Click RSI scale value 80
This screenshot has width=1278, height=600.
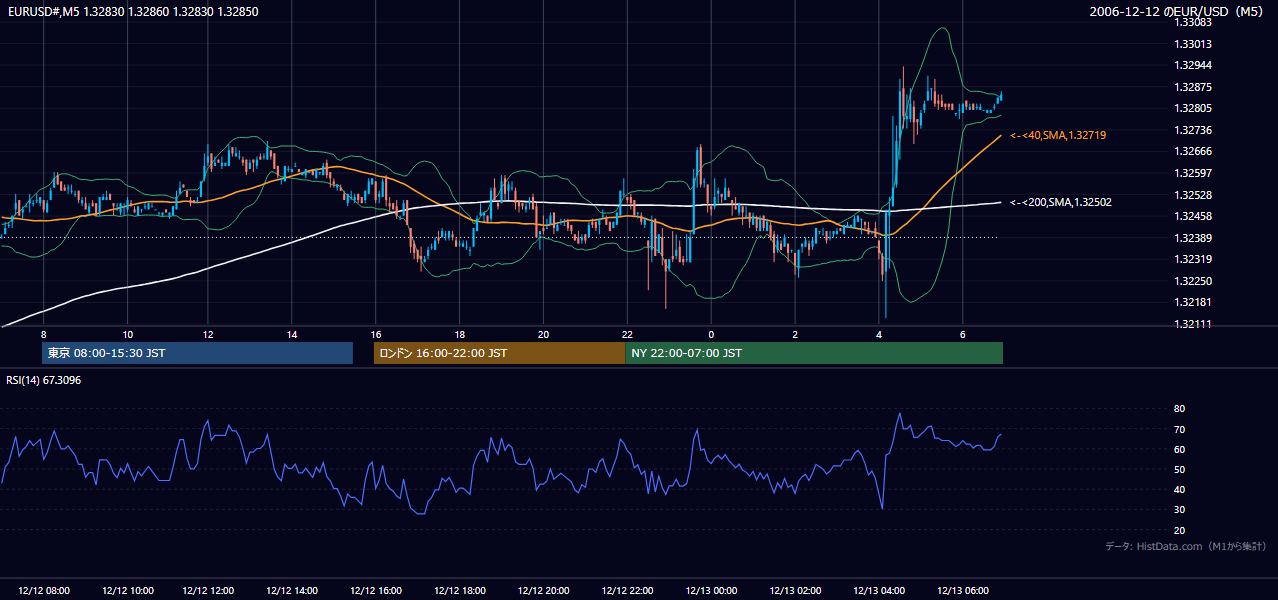1179,409
